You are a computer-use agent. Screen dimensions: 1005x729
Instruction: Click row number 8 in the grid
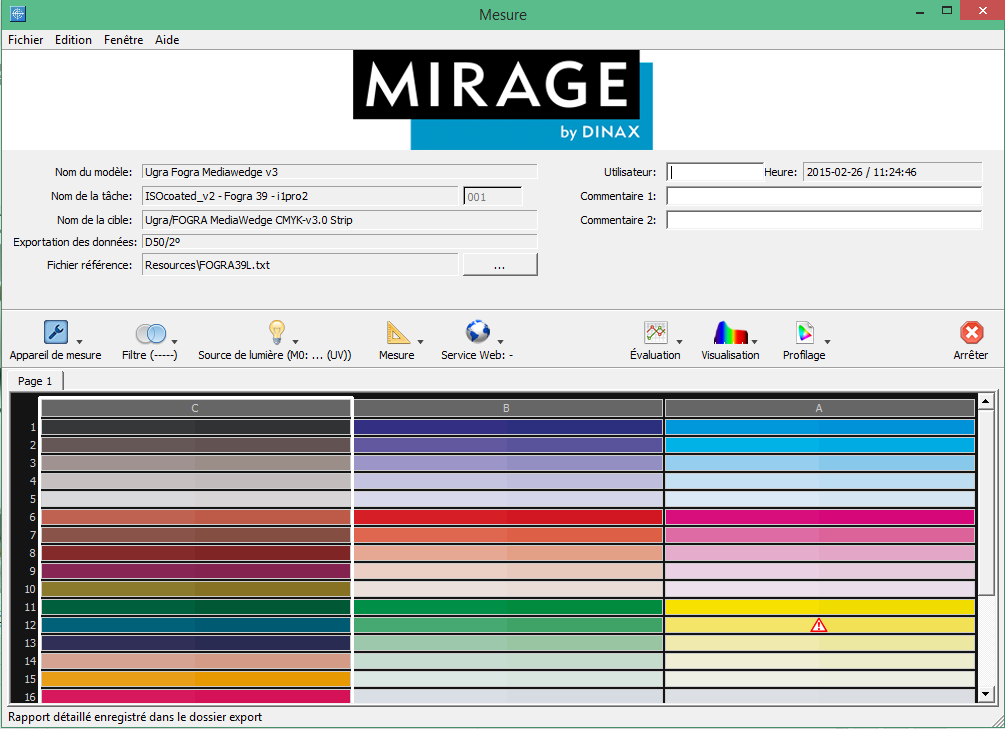tap(32, 553)
